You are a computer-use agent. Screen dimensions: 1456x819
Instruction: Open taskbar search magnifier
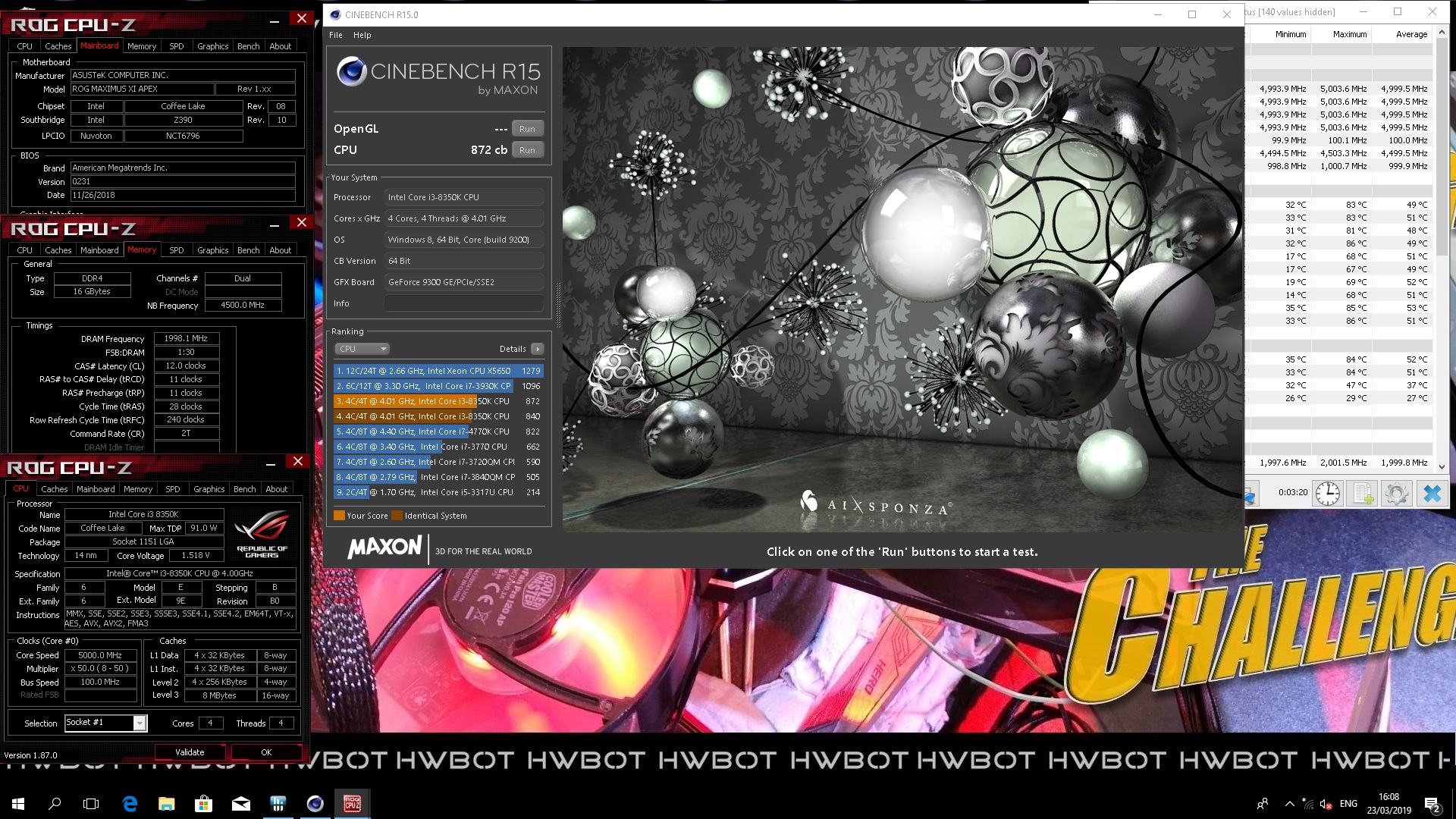(55, 804)
